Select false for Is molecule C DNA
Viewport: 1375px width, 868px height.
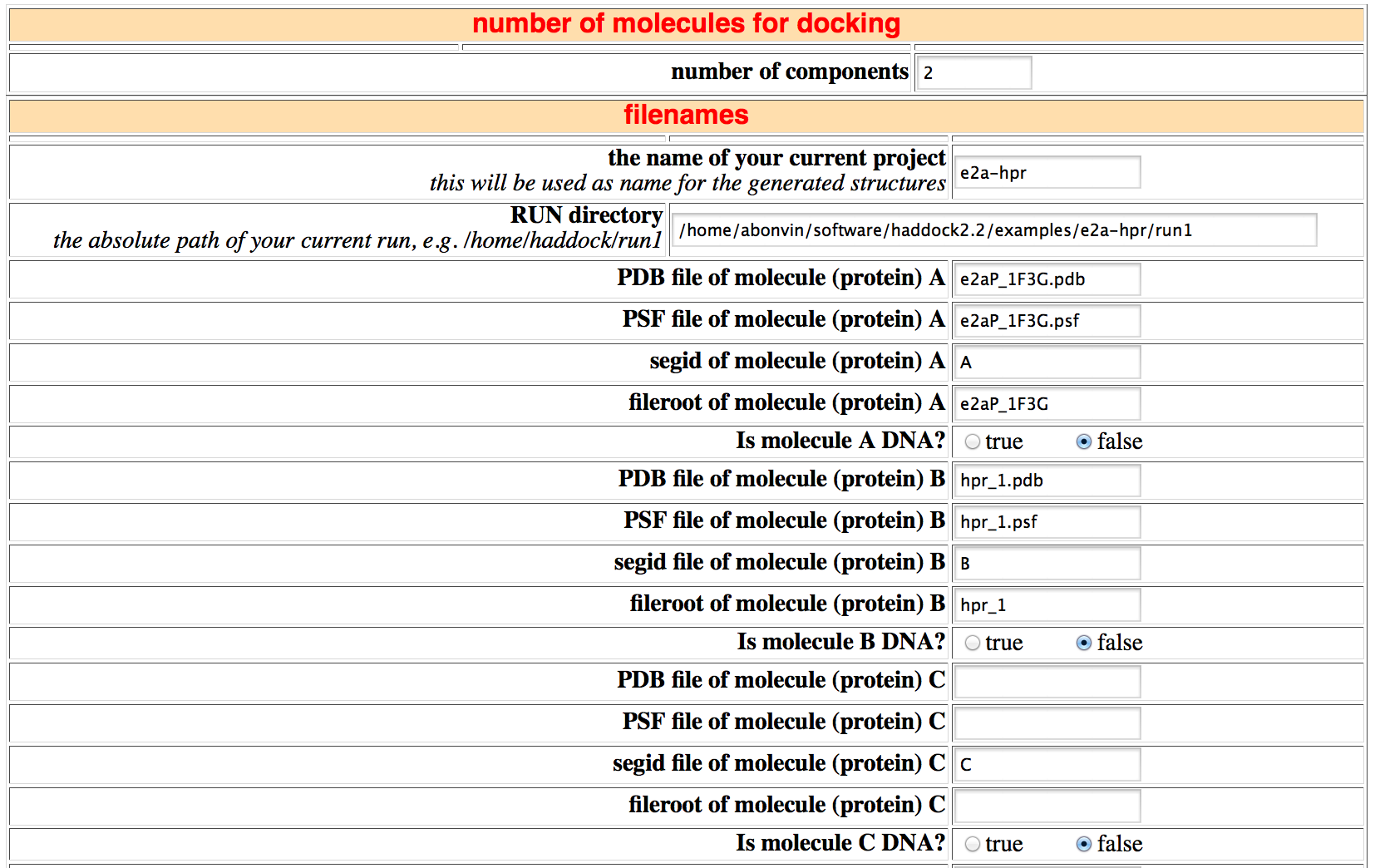1083,844
